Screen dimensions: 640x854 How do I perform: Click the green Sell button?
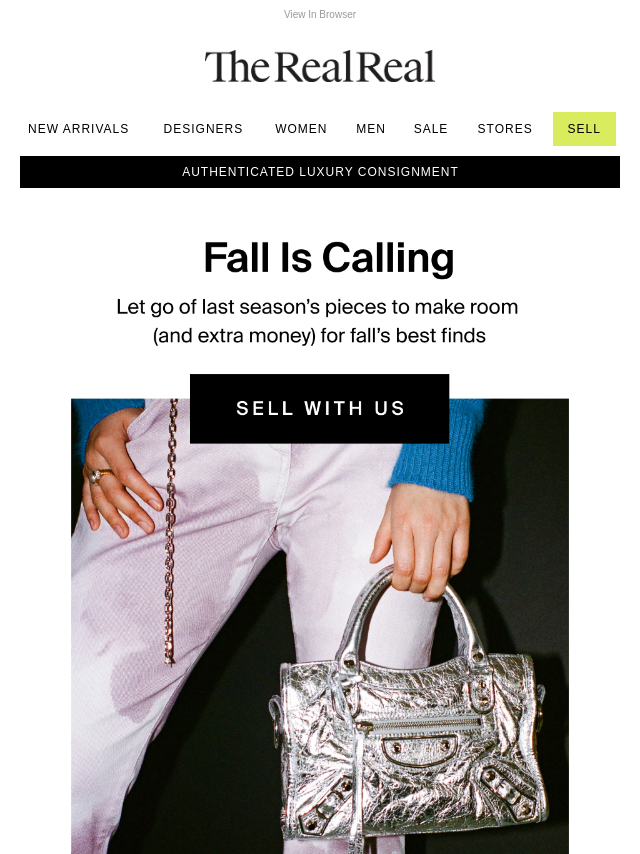(x=584, y=129)
